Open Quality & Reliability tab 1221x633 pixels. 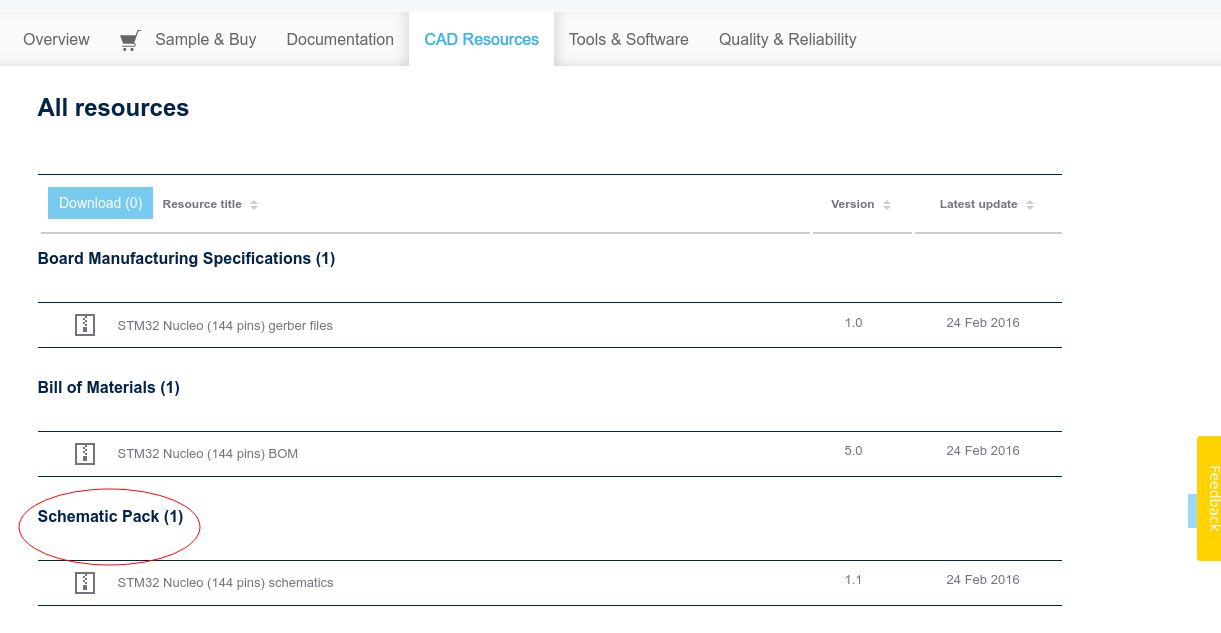pyautogui.click(x=787, y=40)
